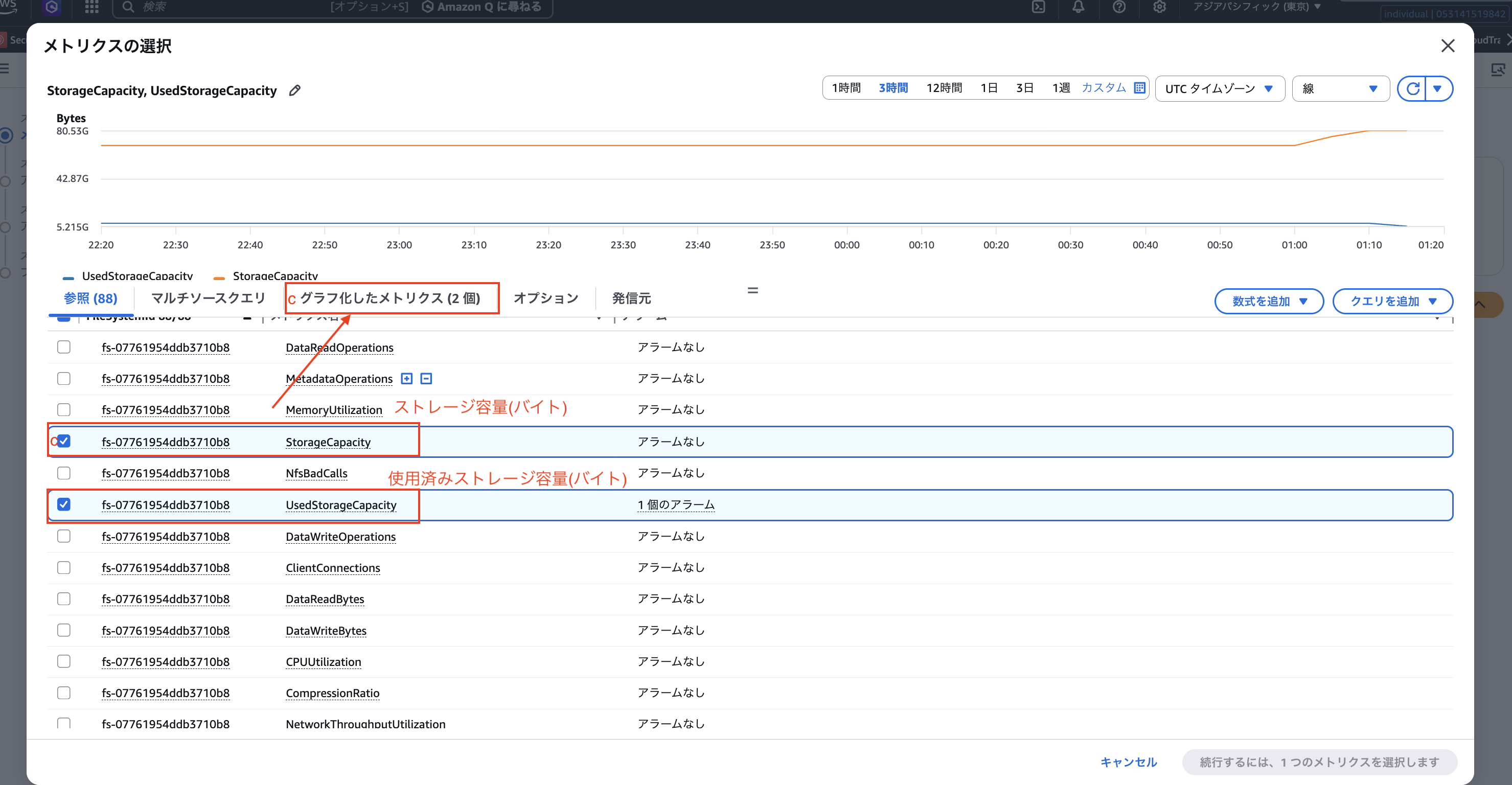Click the minus icon beside MetadataOperations
The image size is (1512, 785).
(x=426, y=378)
